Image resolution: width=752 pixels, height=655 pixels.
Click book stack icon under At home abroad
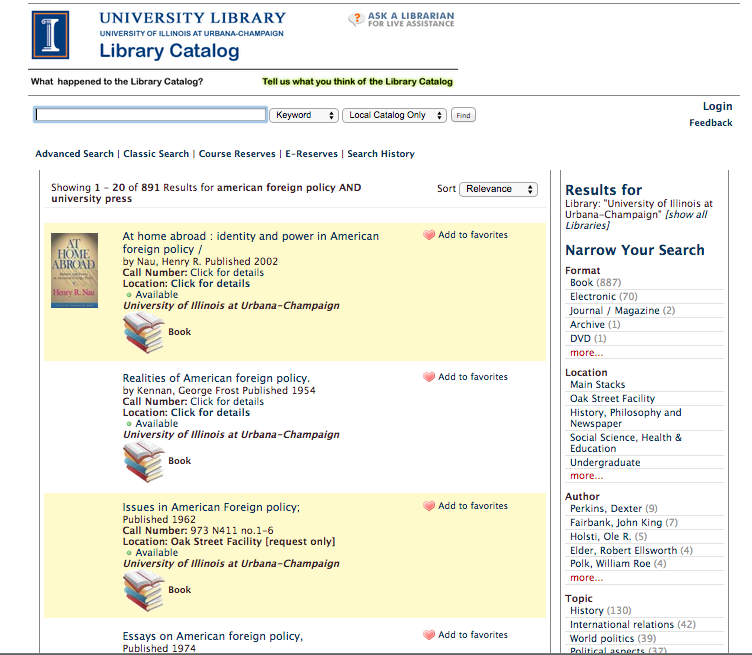pos(143,332)
